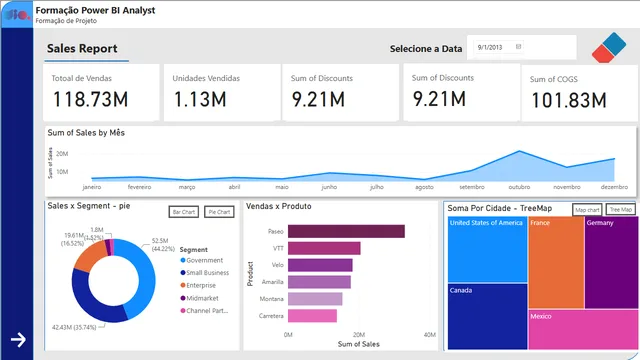Viewport: 640px width, 360px height.
Task: Click the Unidades Vendidas 1.13M card
Action: (222, 92)
